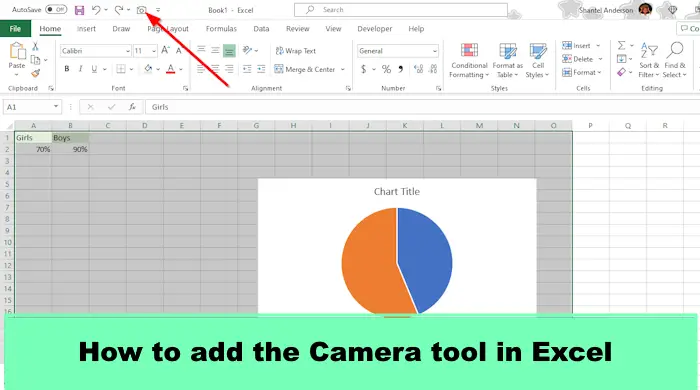Click Find & Select button
The height and width of the screenshot is (390, 700).
[x=675, y=61]
